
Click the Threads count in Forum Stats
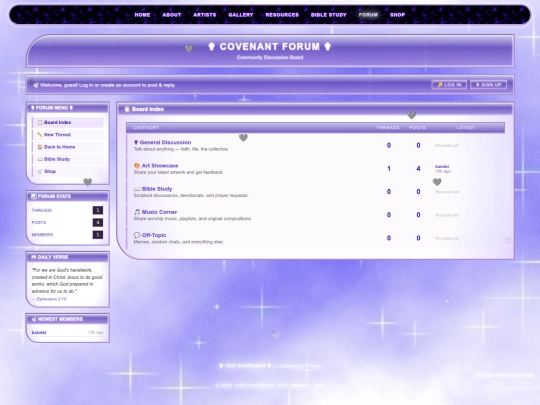coord(98,210)
